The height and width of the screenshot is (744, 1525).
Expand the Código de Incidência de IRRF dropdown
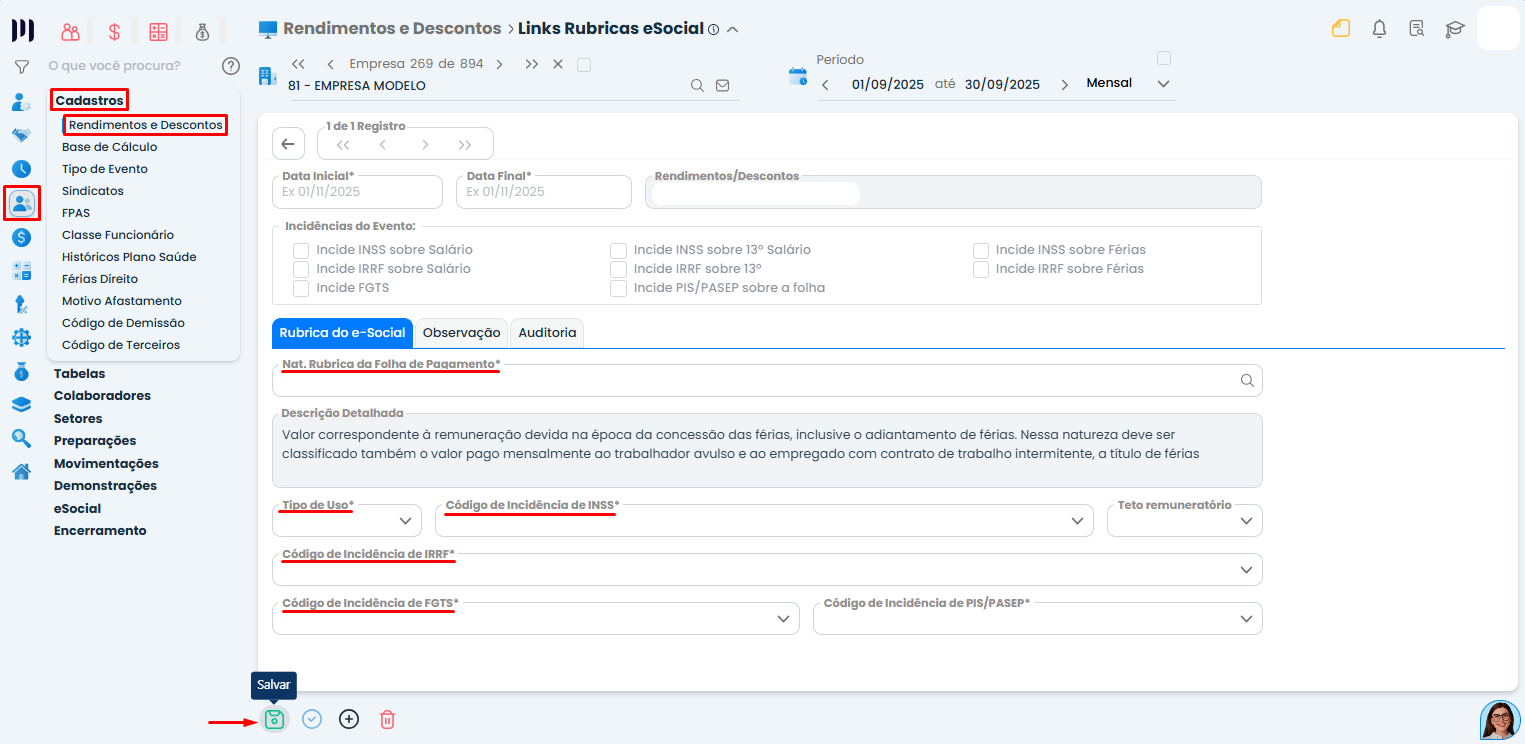(766, 570)
